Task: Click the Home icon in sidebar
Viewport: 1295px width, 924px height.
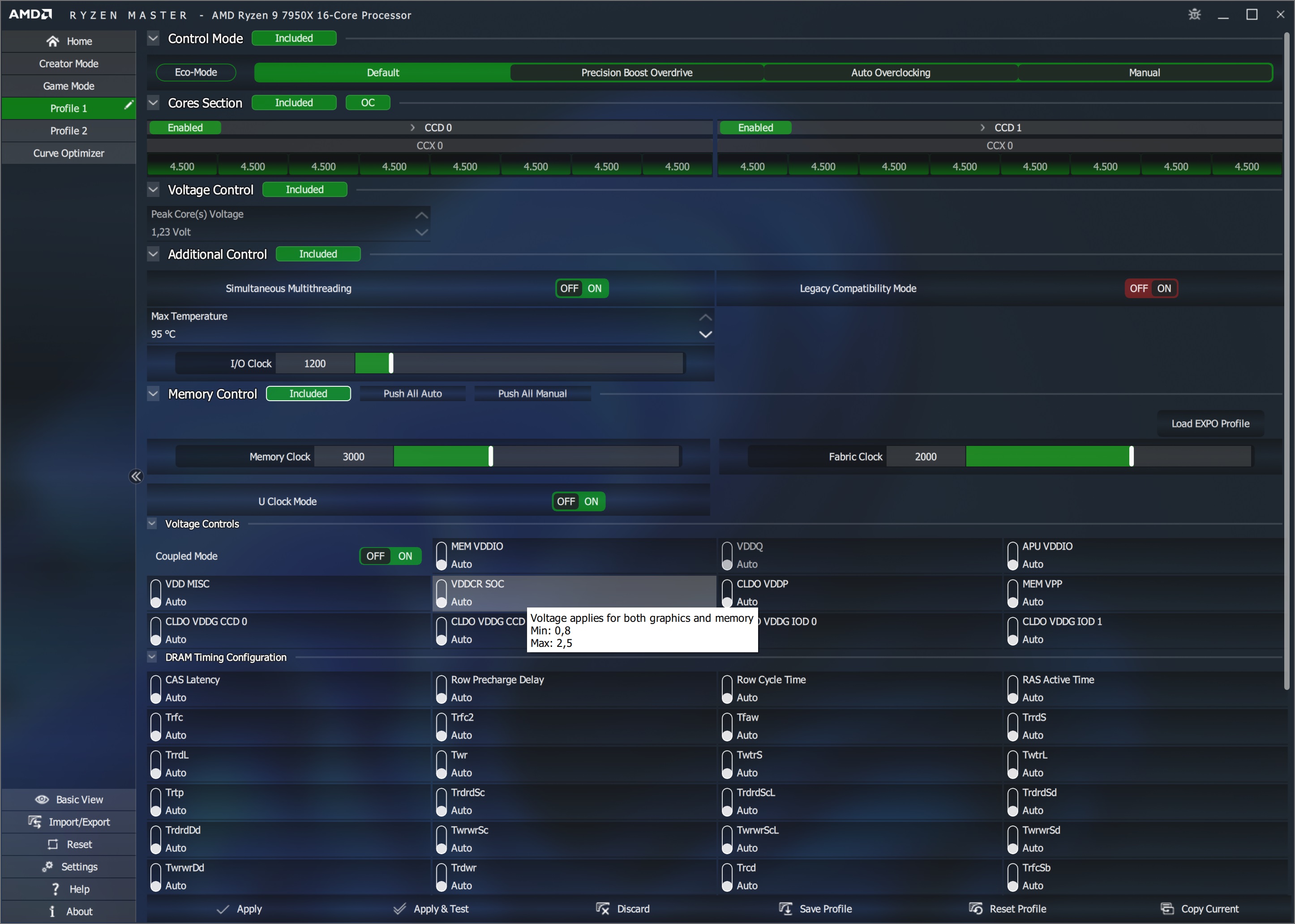Action: (x=52, y=41)
